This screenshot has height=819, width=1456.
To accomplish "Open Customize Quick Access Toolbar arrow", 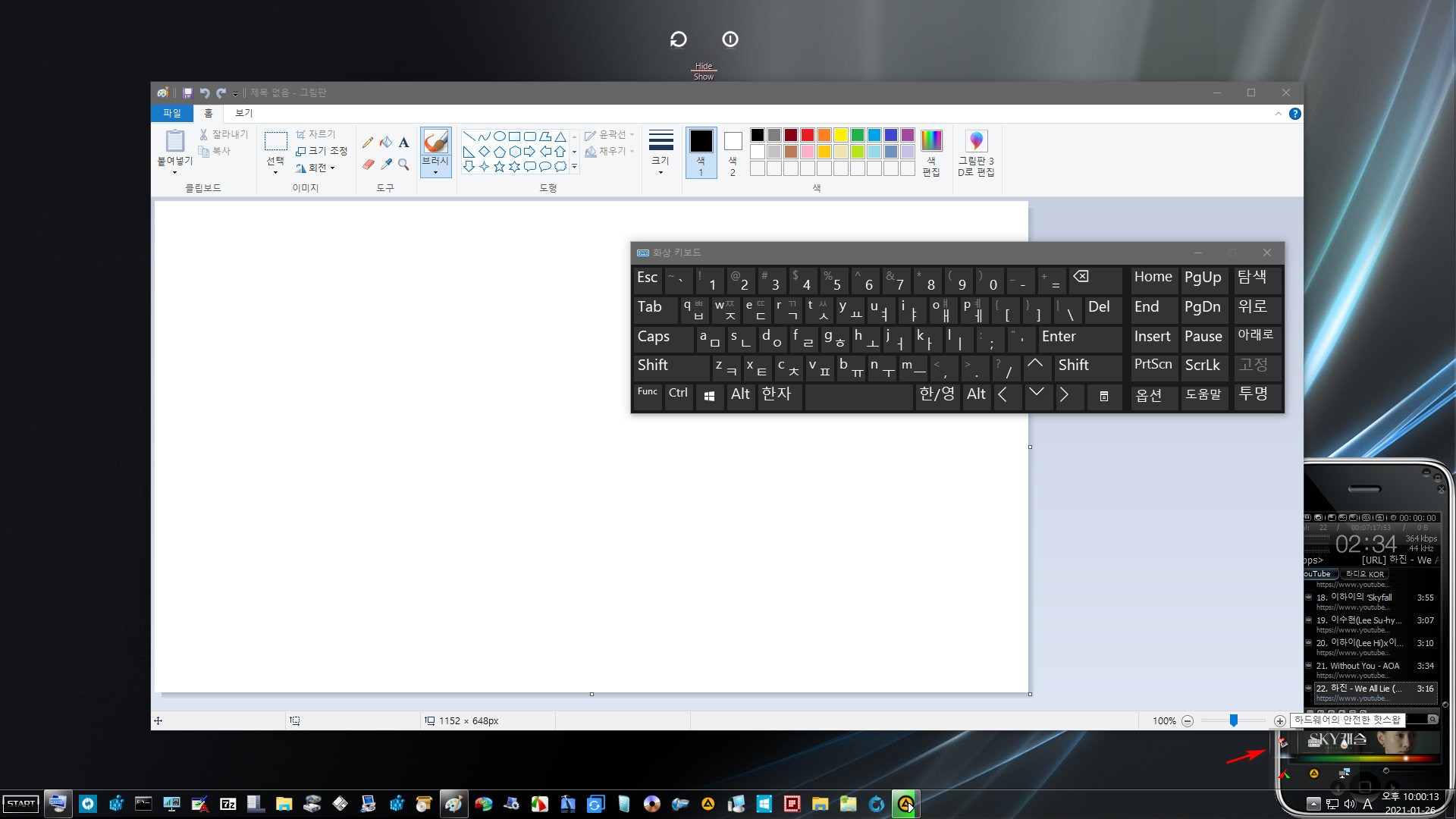I will [x=235, y=93].
